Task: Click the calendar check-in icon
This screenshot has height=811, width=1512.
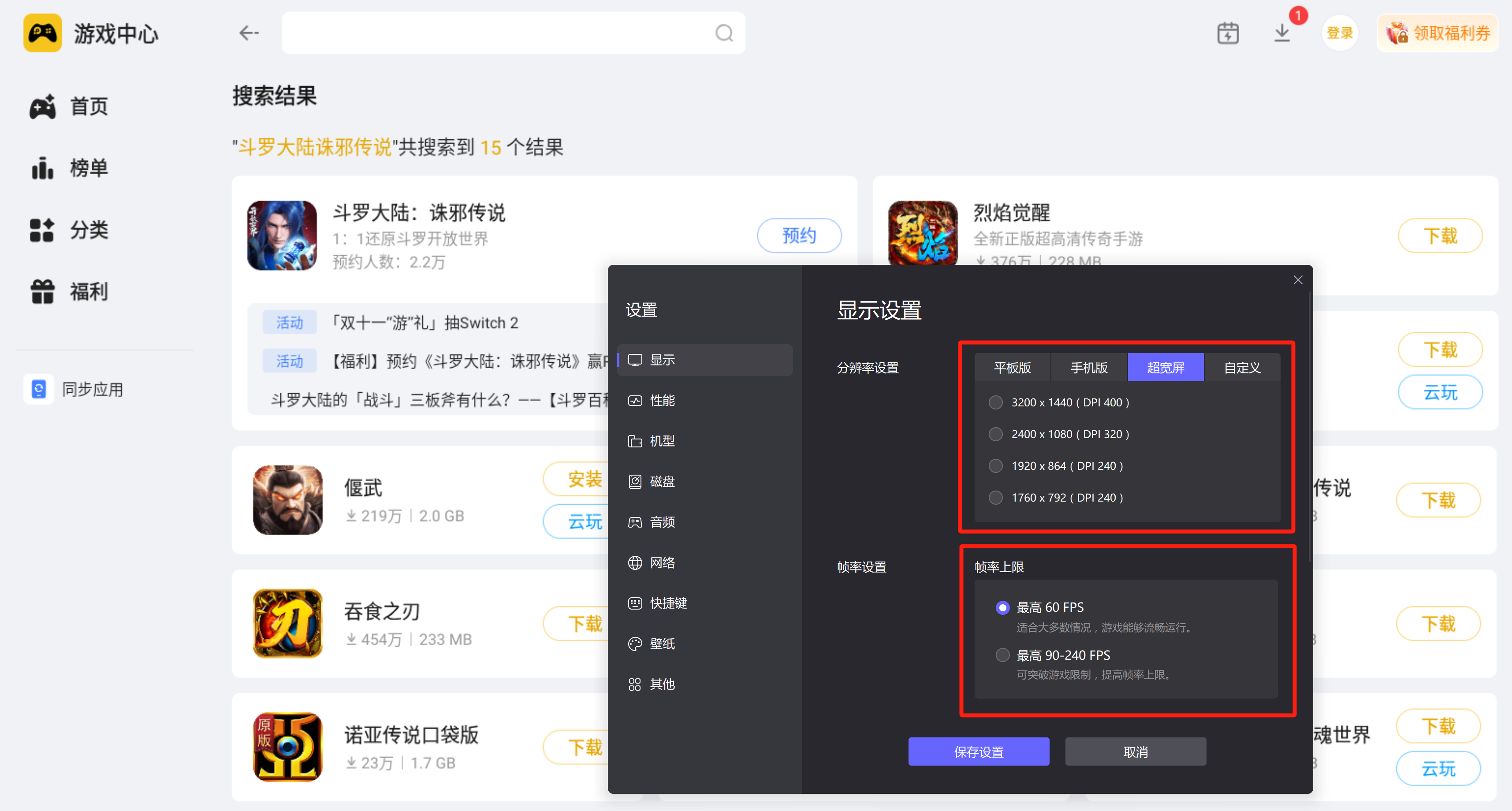Action: click(x=1228, y=33)
